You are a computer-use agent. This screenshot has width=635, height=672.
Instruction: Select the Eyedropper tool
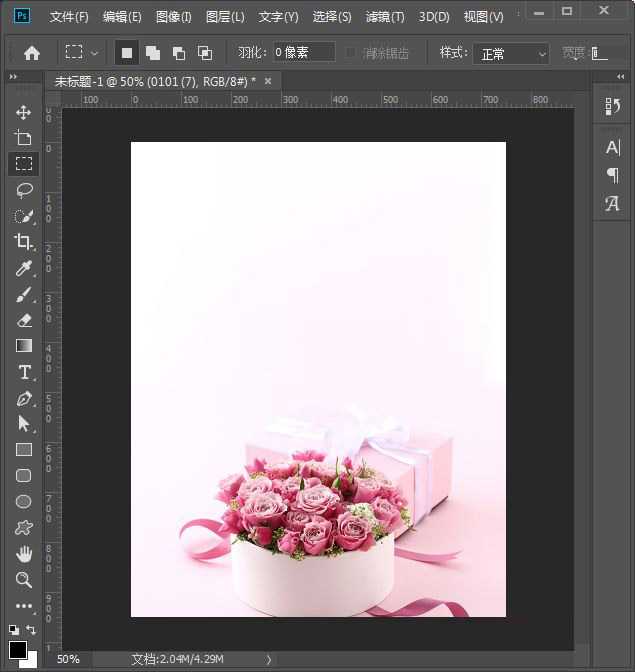click(23, 268)
